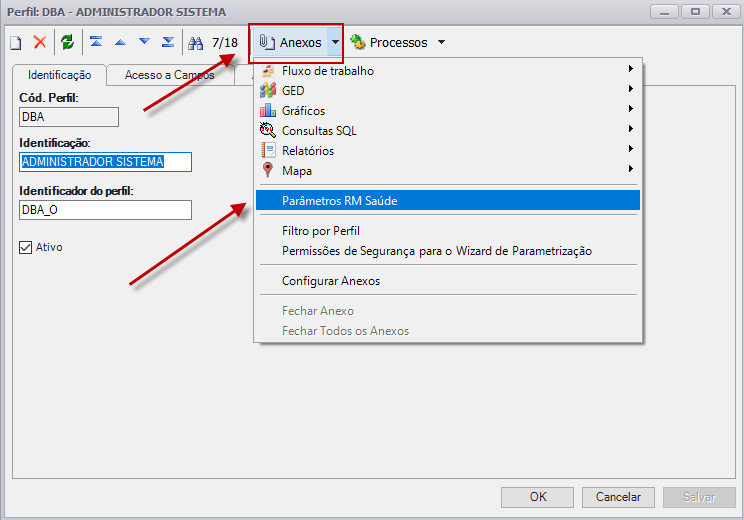744x520 pixels.
Task: Click the Relatórios document icon
Action: [268, 150]
